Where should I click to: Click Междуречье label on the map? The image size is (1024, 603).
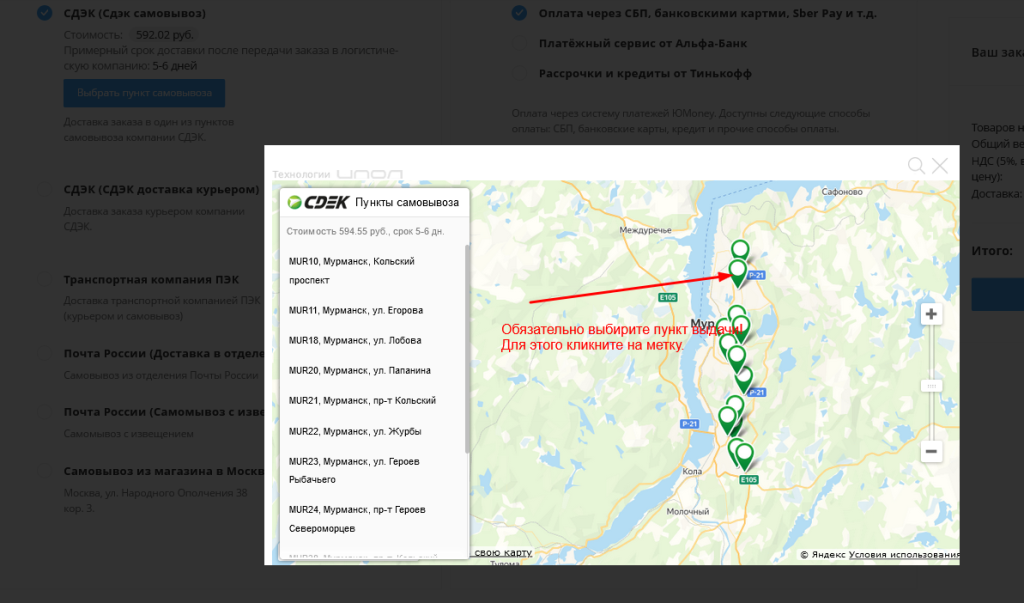coord(645,230)
